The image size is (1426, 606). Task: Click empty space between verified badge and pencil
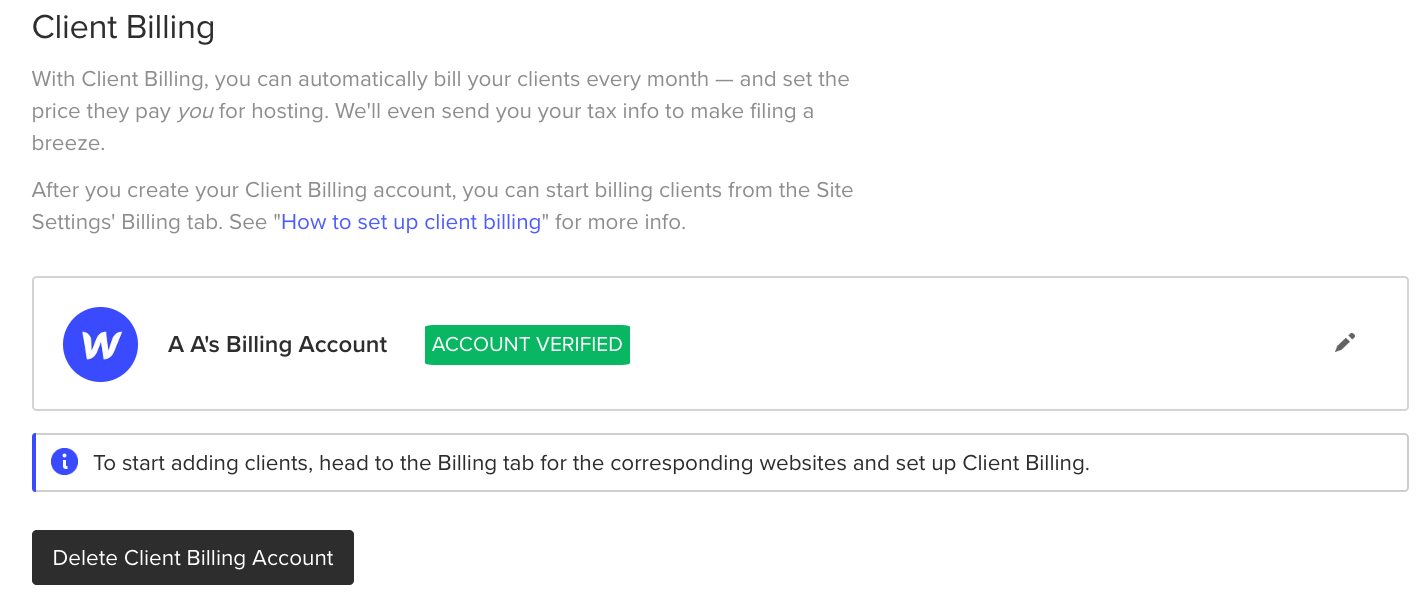tap(980, 344)
